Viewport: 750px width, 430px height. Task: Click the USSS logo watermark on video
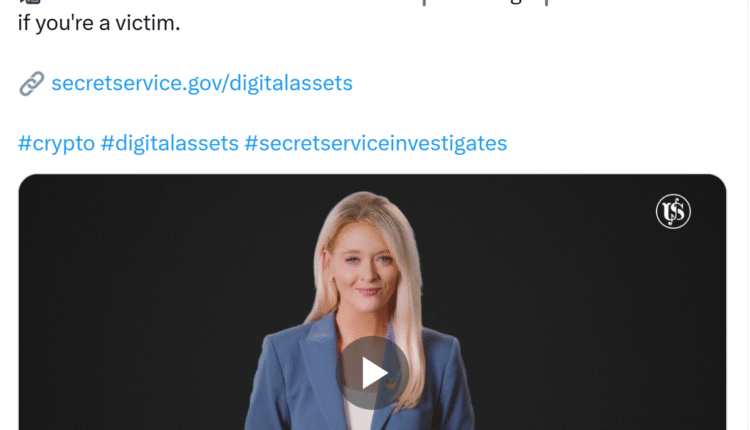click(x=673, y=211)
